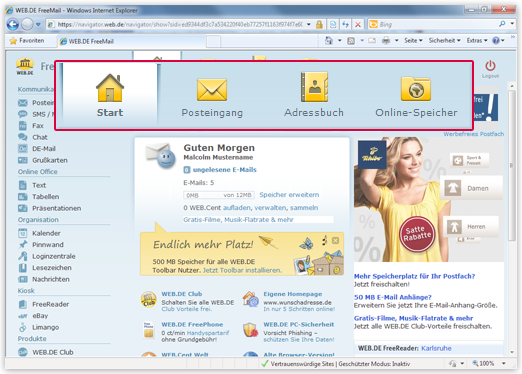
Task: Open Loginzentrale in the sidebar
Action: 47,256
